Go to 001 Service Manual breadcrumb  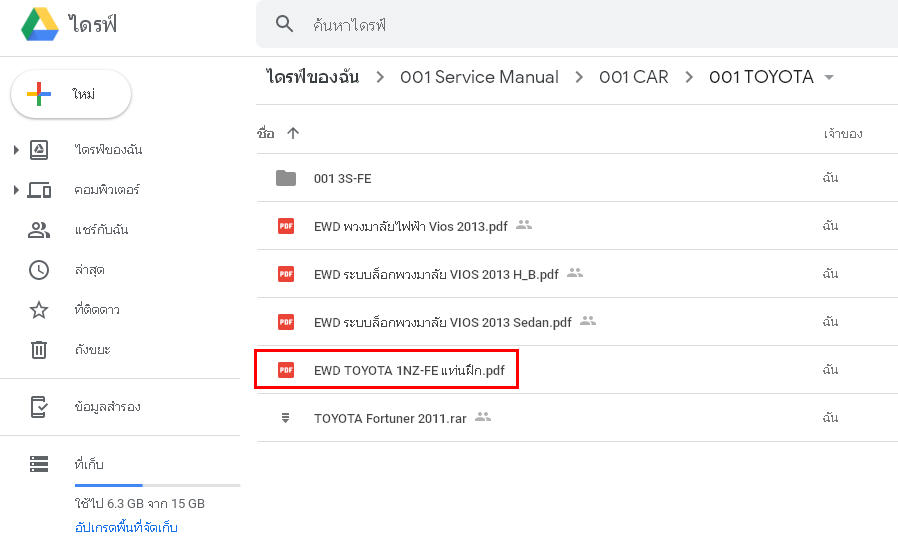479,77
